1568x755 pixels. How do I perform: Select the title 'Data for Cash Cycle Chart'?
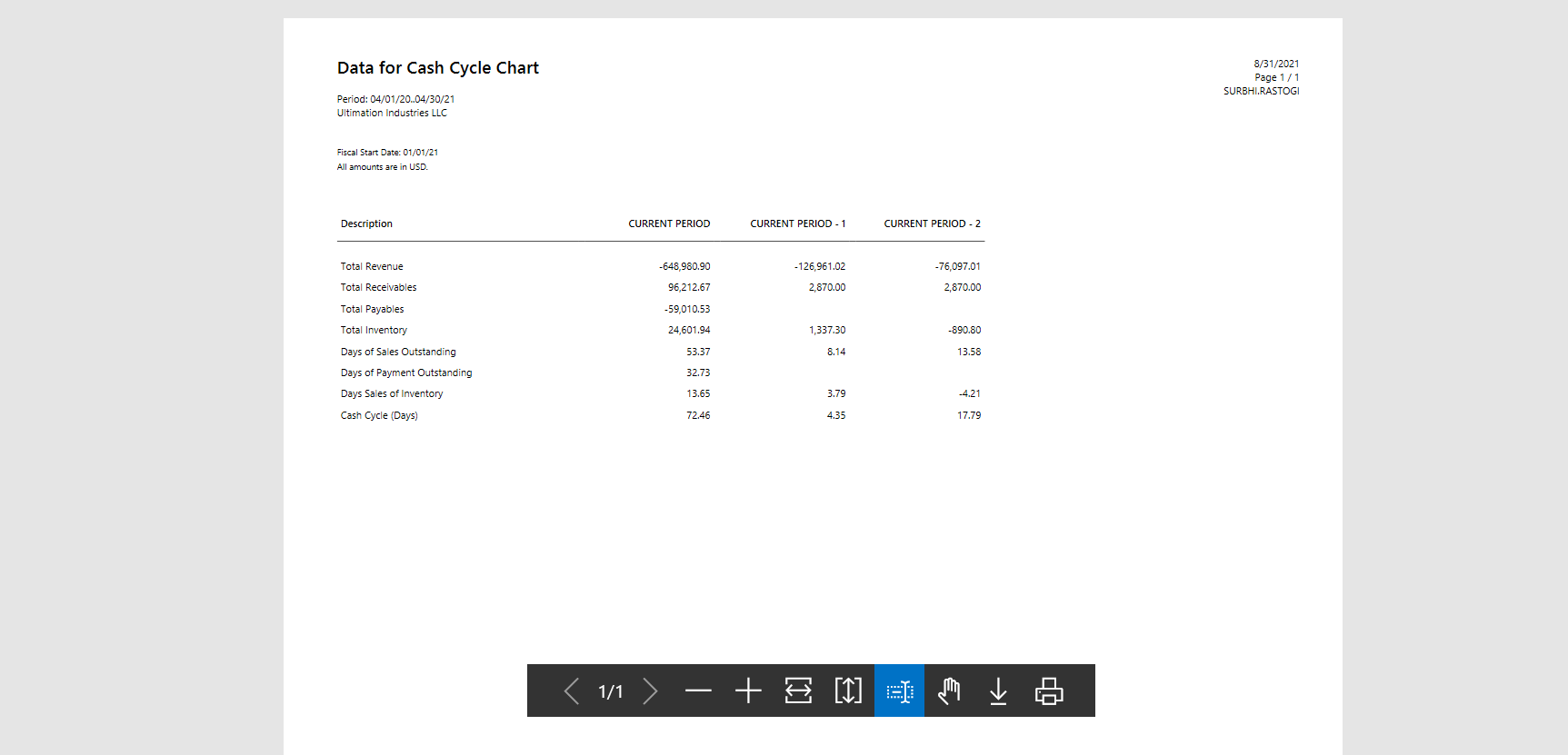point(438,68)
